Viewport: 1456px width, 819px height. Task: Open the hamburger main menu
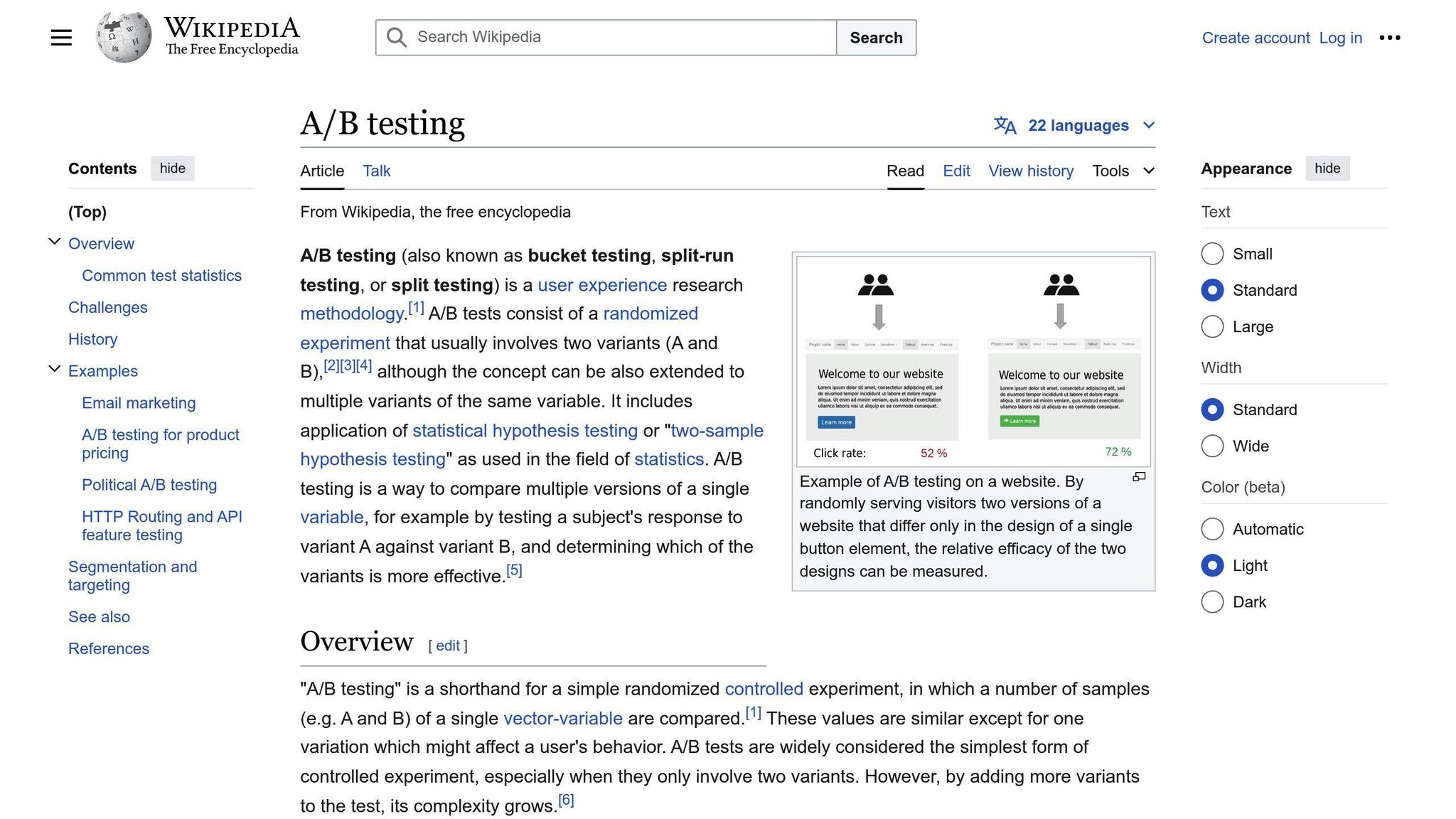(x=61, y=37)
